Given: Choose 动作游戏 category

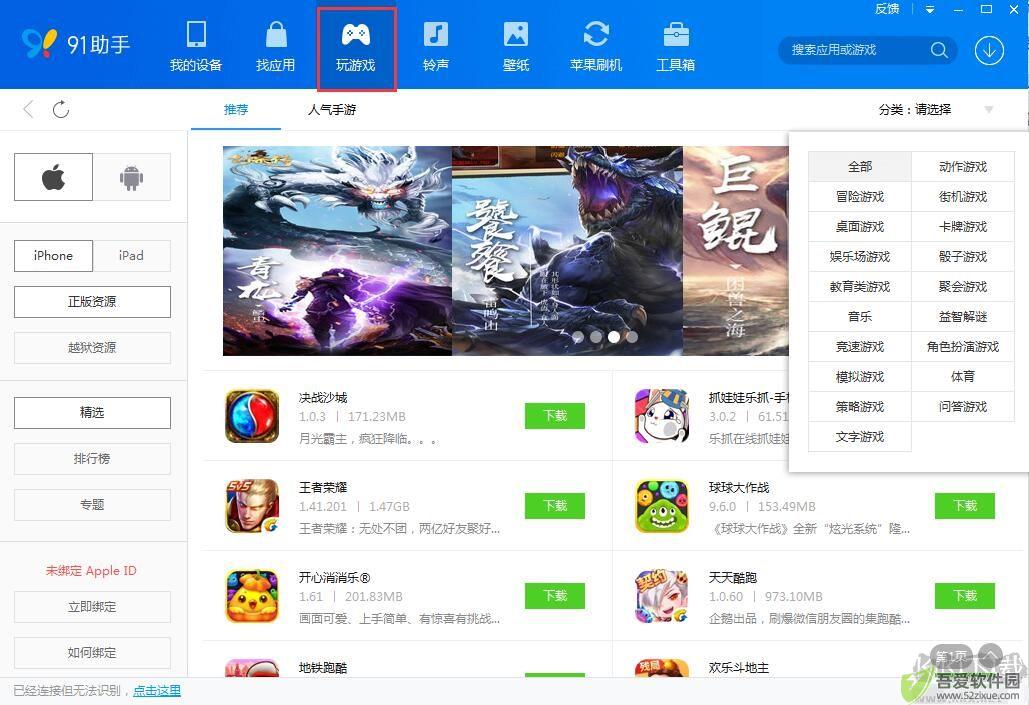Looking at the screenshot, I should point(963,167).
